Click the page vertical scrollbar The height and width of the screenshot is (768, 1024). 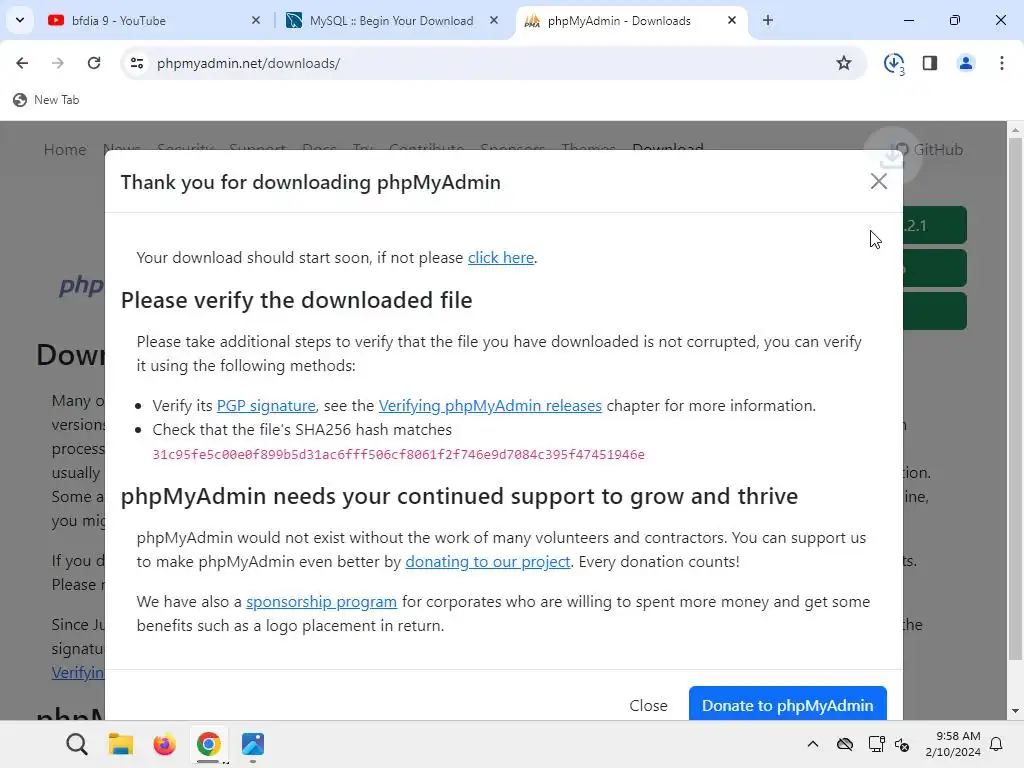(1015, 398)
